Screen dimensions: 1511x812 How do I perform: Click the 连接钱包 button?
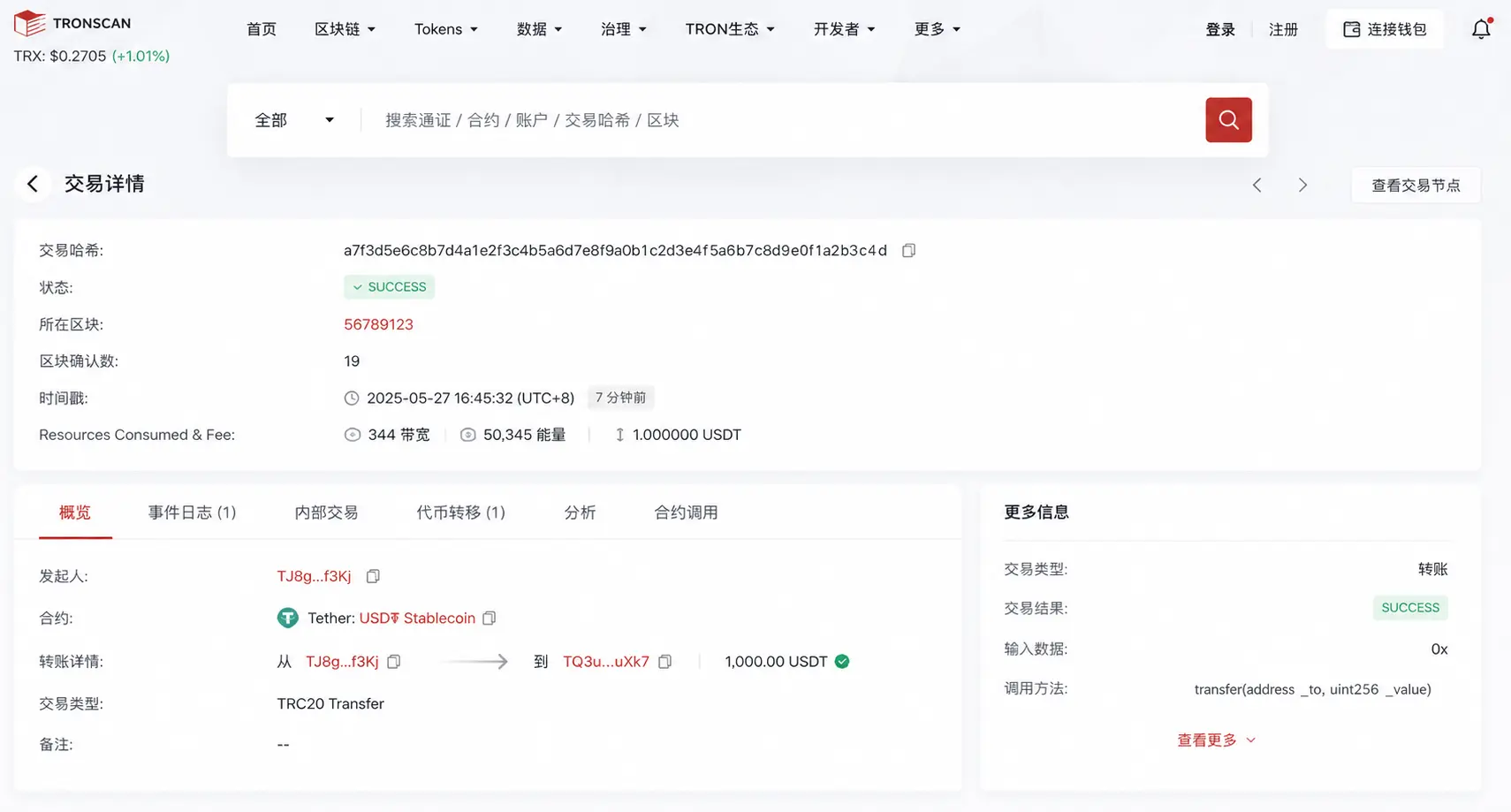click(1385, 29)
